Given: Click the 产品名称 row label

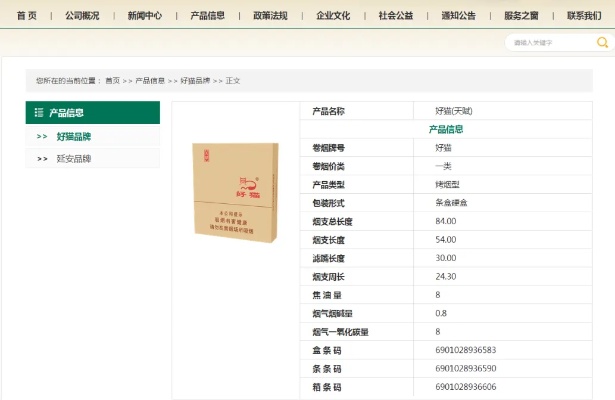Looking at the screenshot, I should [329, 111].
